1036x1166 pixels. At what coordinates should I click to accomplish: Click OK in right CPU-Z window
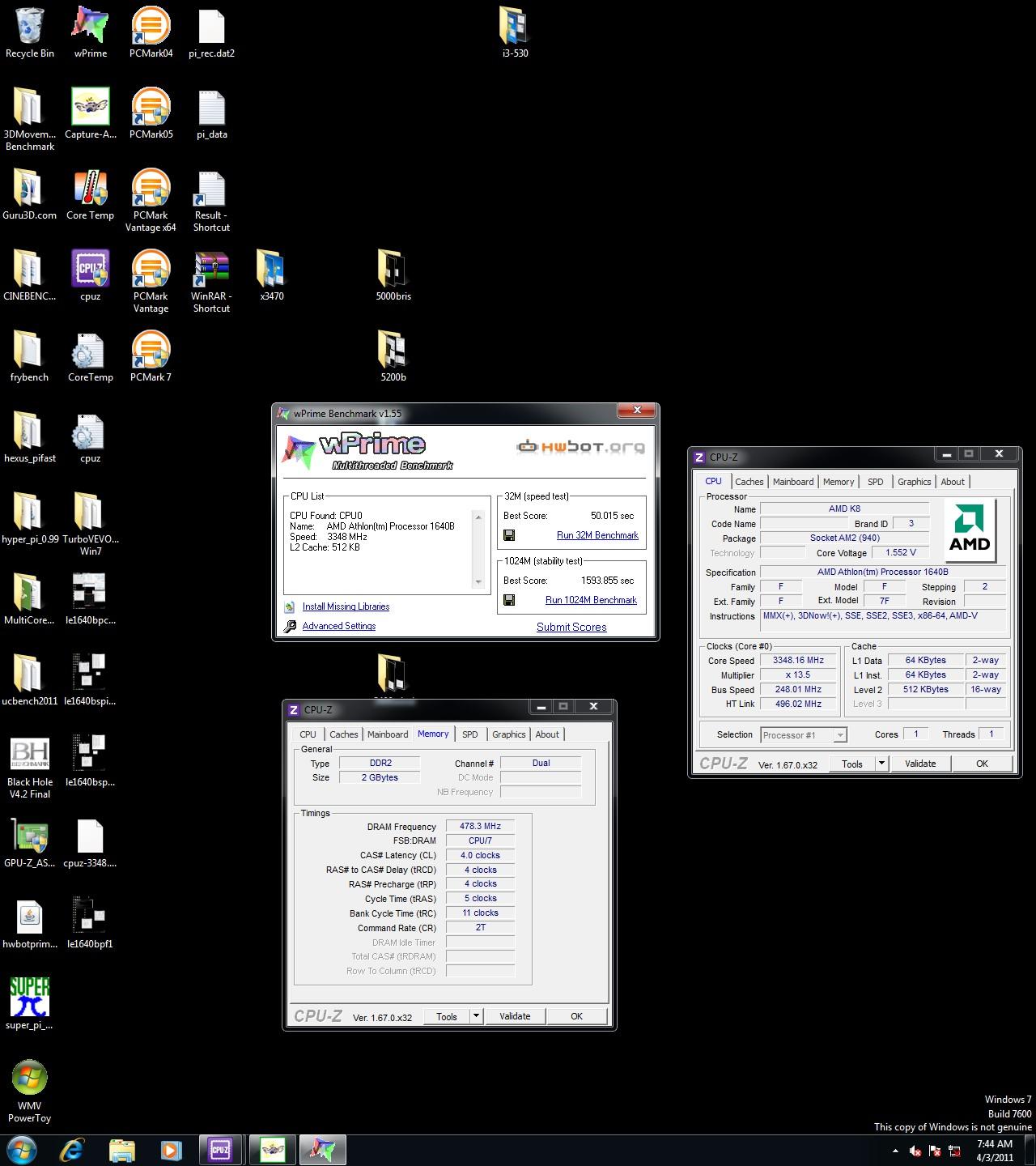pos(982,764)
